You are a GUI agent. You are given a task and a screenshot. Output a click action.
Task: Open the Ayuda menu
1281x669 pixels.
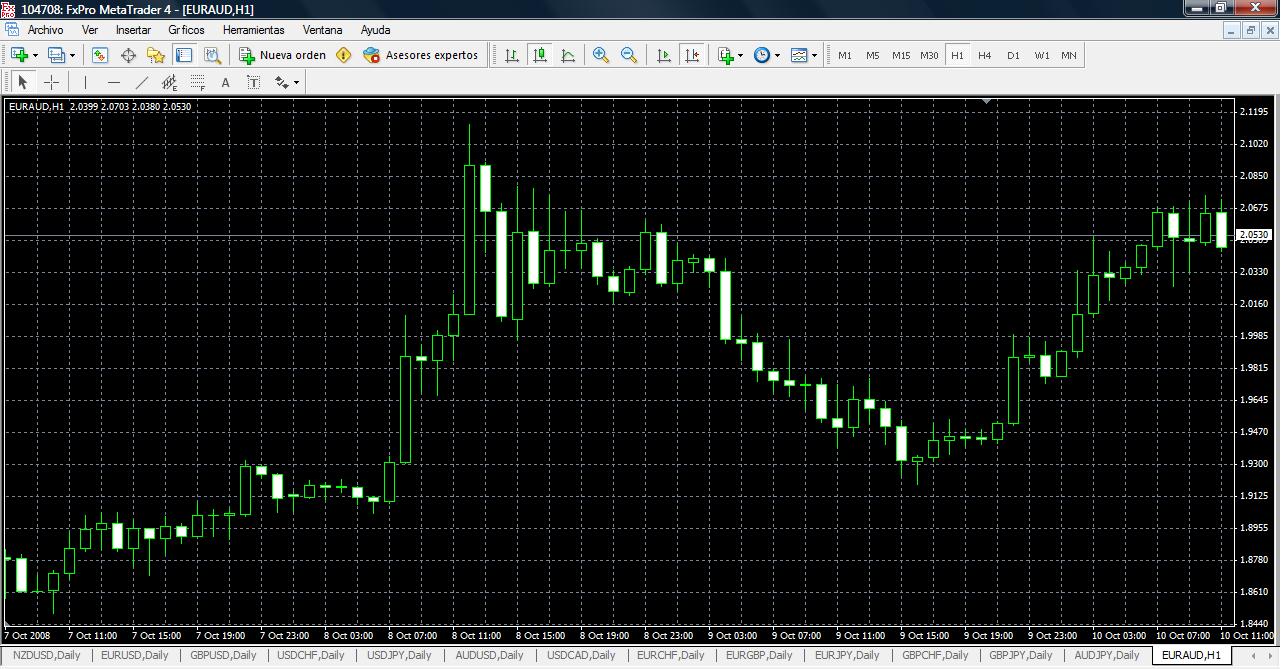tap(375, 30)
